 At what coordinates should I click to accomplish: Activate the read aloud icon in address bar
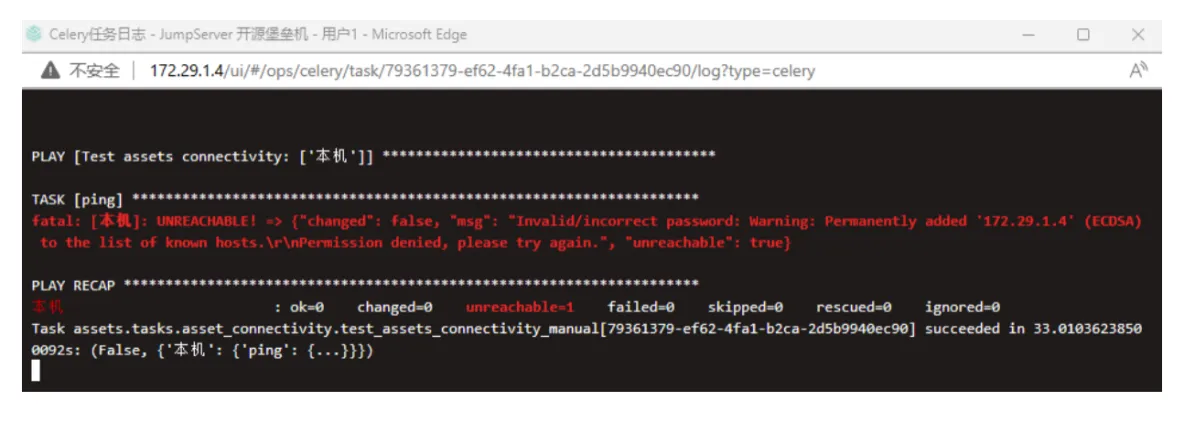[1138, 71]
